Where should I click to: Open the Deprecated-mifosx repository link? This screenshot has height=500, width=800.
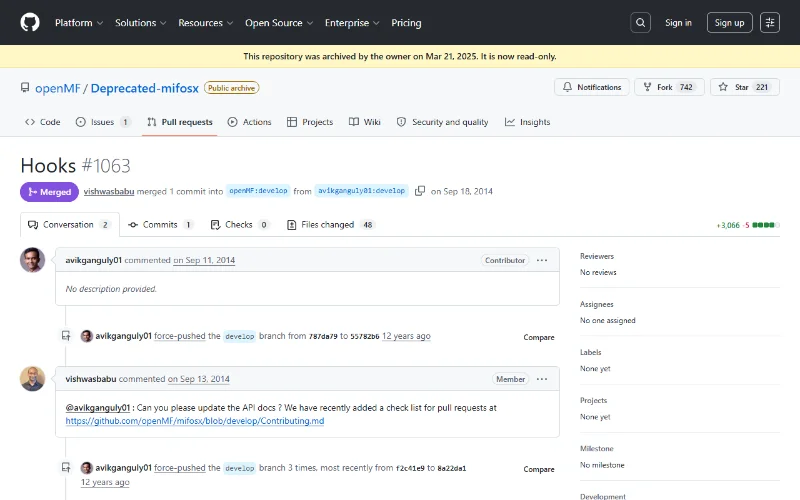tap(144, 88)
